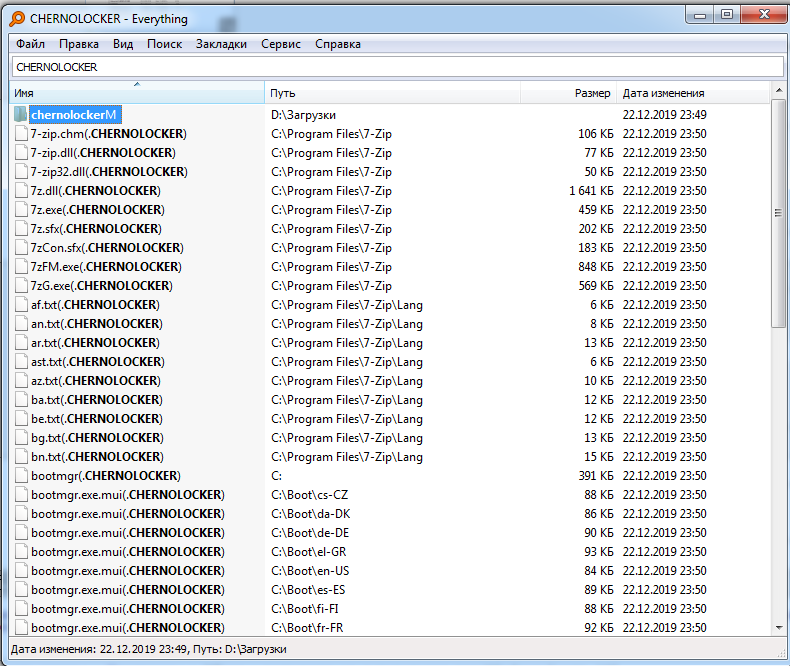Click the path C:\Boot\fi-FI
790x666 pixels.
point(305,609)
